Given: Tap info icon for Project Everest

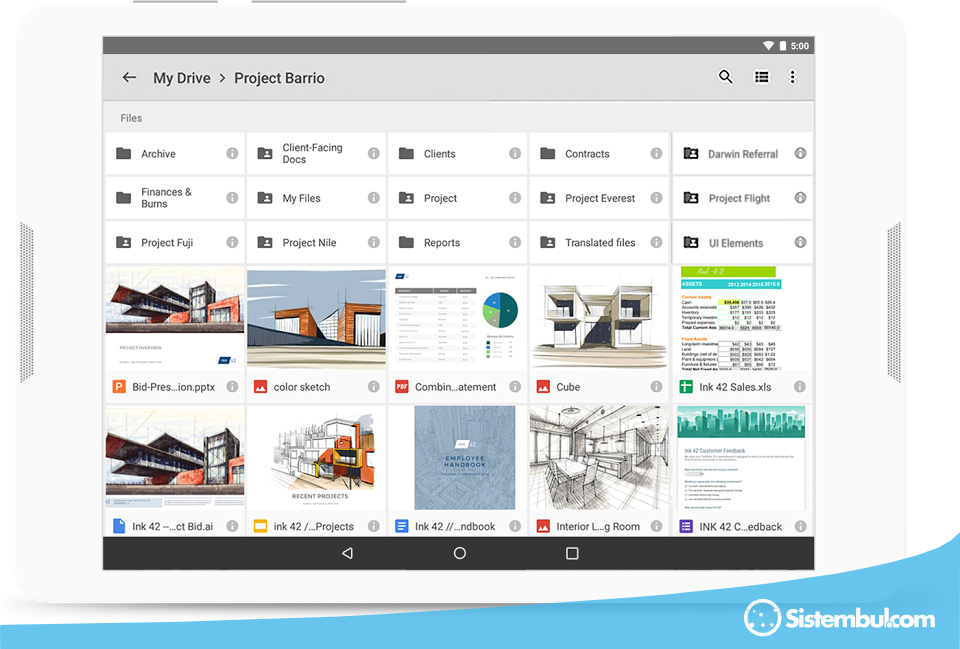Looking at the screenshot, I should [x=657, y=198].
